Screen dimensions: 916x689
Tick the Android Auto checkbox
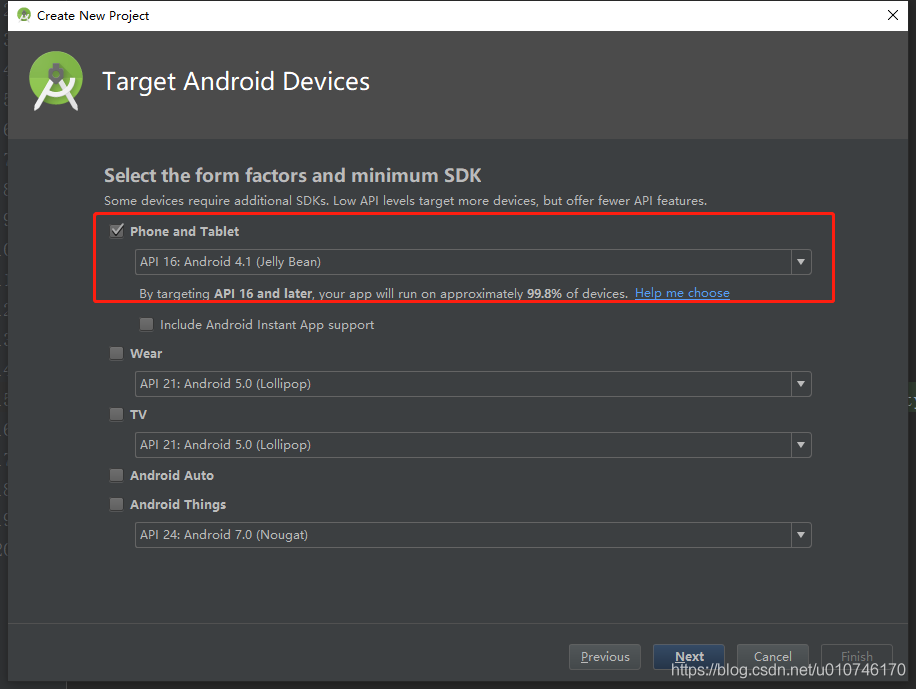pyautogui.click(x=117, y=475)
